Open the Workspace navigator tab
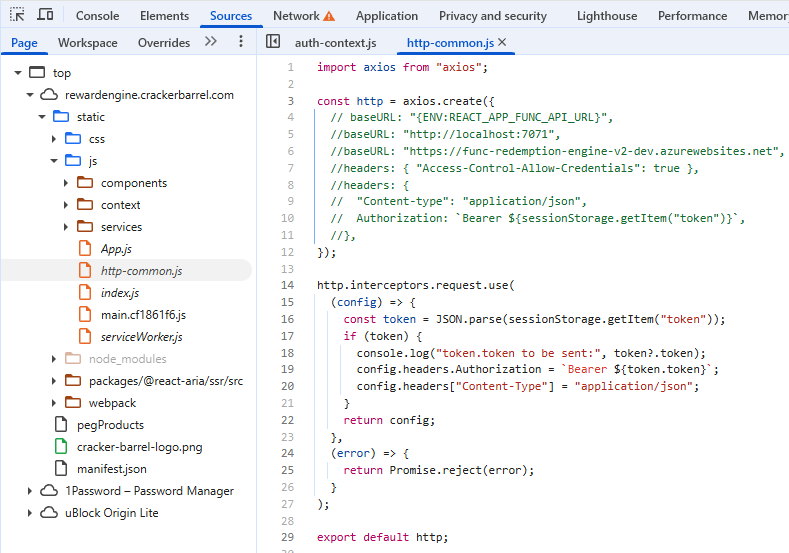Screen dimensions: 789x553 pyautogui.click(x=87, y=43)
